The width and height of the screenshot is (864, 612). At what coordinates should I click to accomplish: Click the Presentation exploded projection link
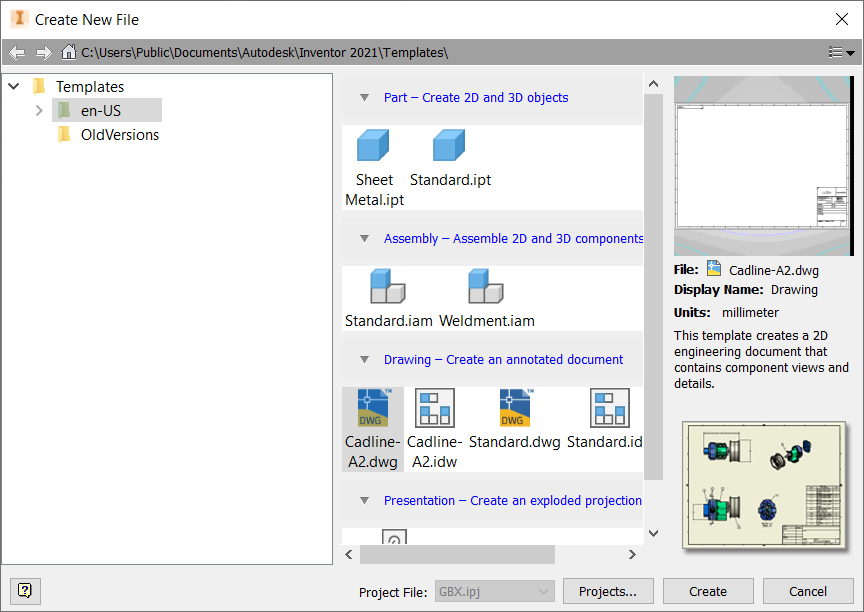coord(513,500)
